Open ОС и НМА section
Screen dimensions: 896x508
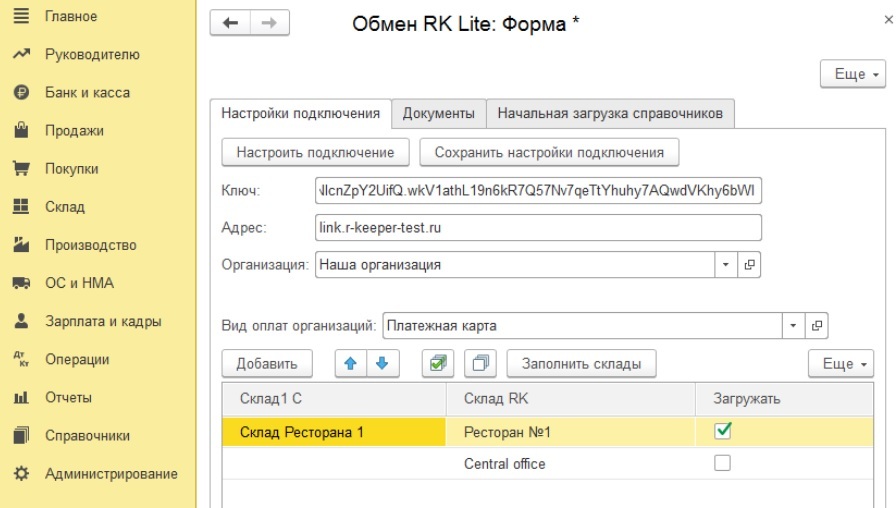79,283
